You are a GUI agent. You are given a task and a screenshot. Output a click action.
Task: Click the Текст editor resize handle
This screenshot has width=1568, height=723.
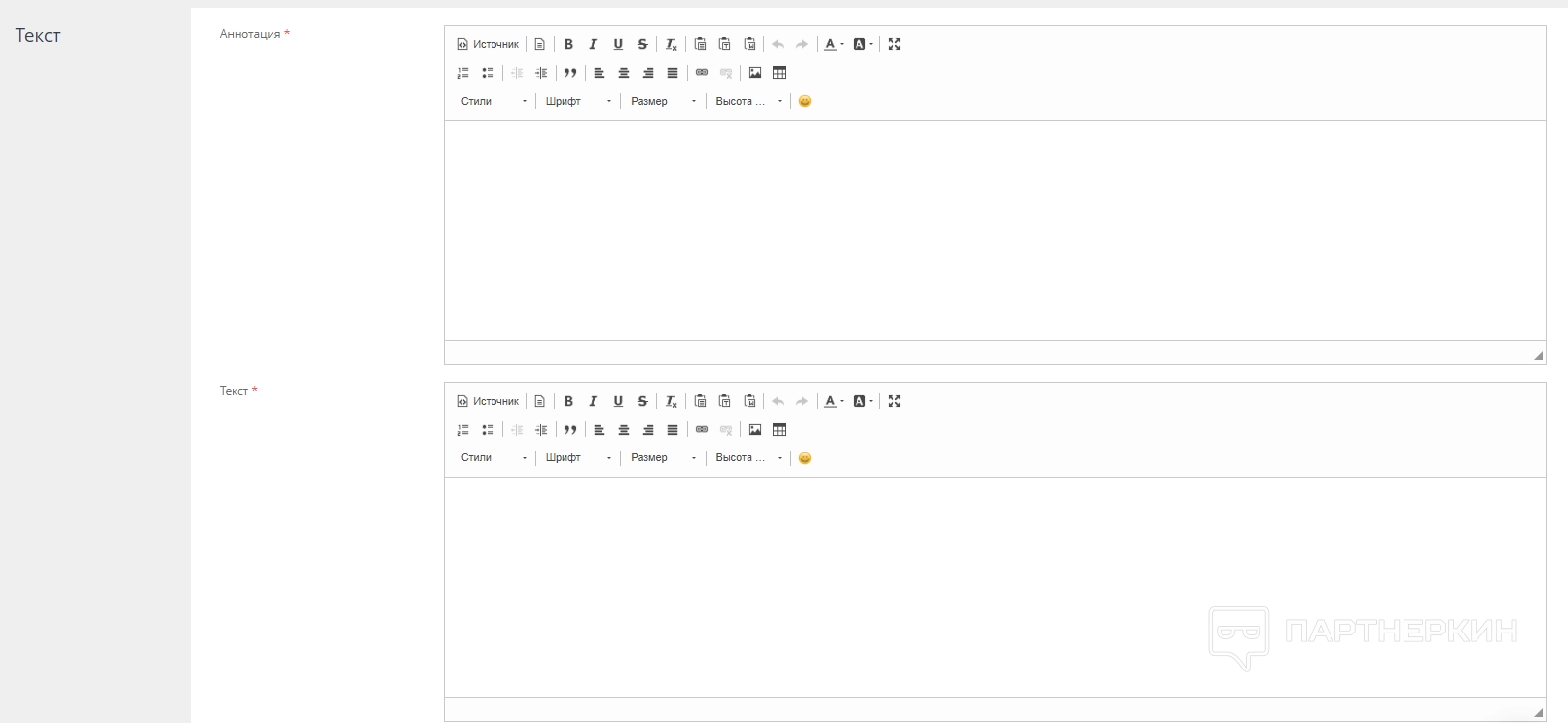pyautogui.click(x=1538, y=713)
